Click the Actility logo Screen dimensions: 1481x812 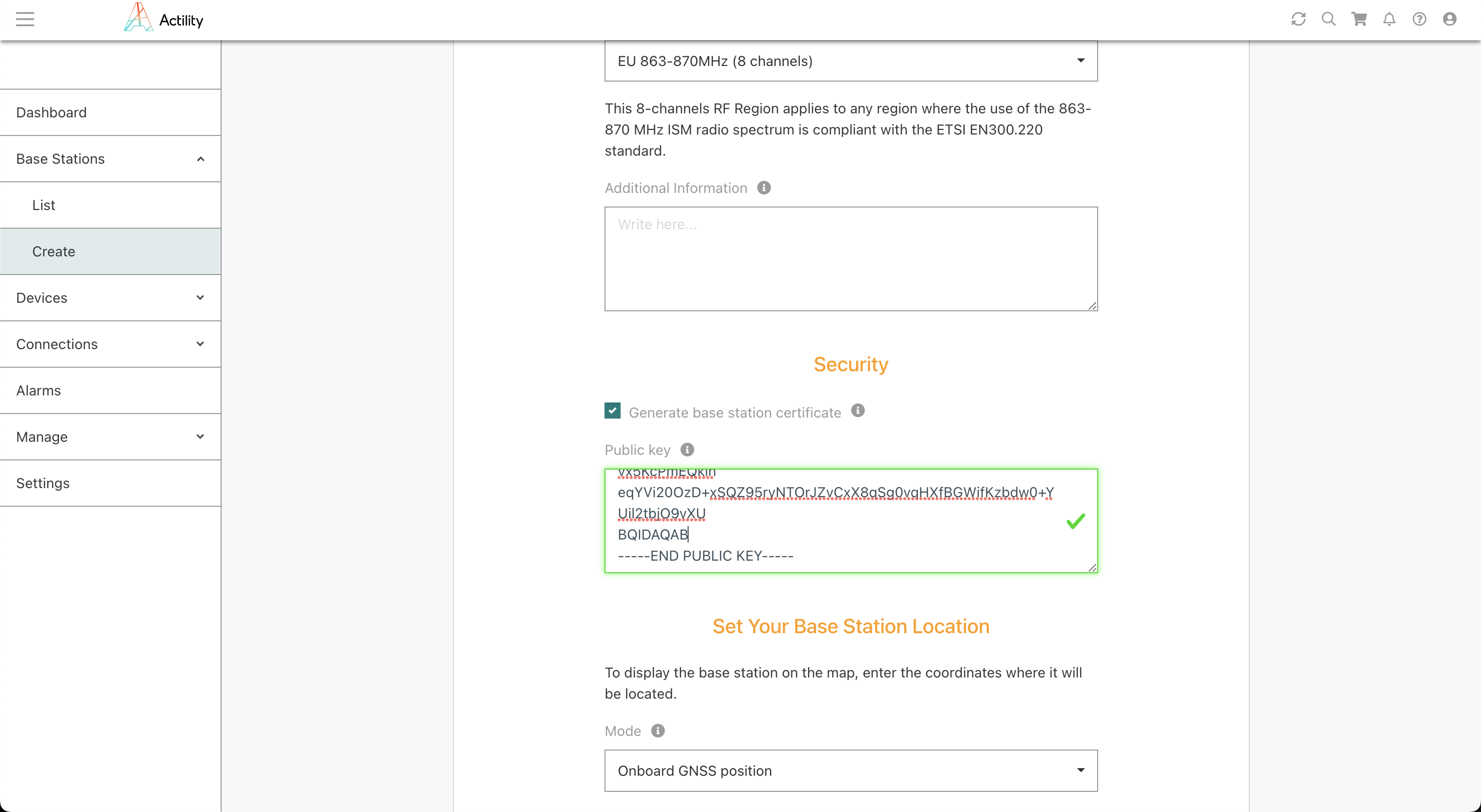click(x=164, y=19)
